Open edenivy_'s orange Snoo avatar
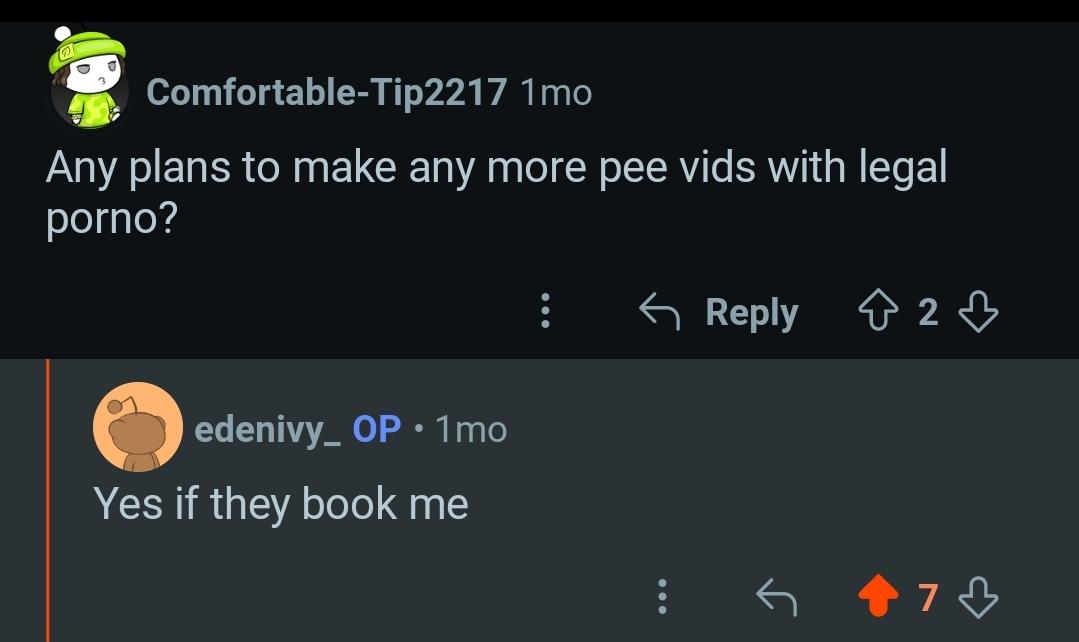 pos(137,427)
